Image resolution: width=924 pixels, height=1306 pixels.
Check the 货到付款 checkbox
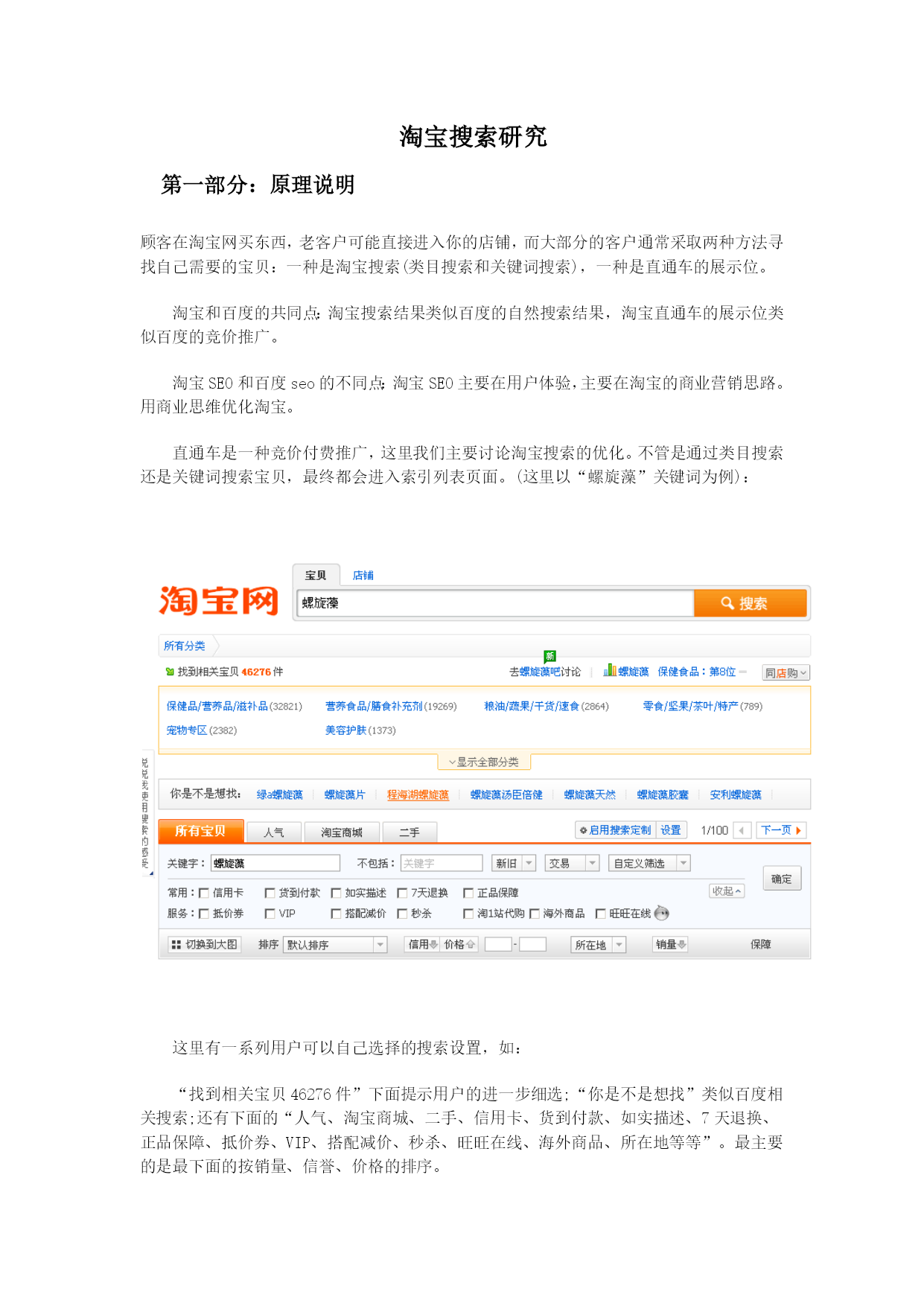270,893
